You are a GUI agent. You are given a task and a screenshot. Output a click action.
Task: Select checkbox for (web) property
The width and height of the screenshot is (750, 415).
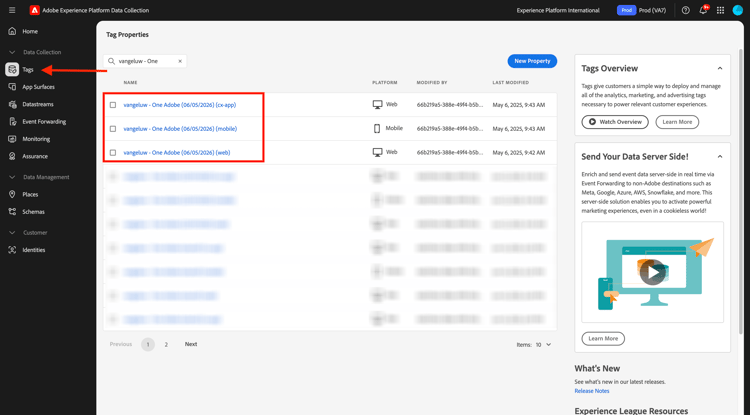pos(113,153)
